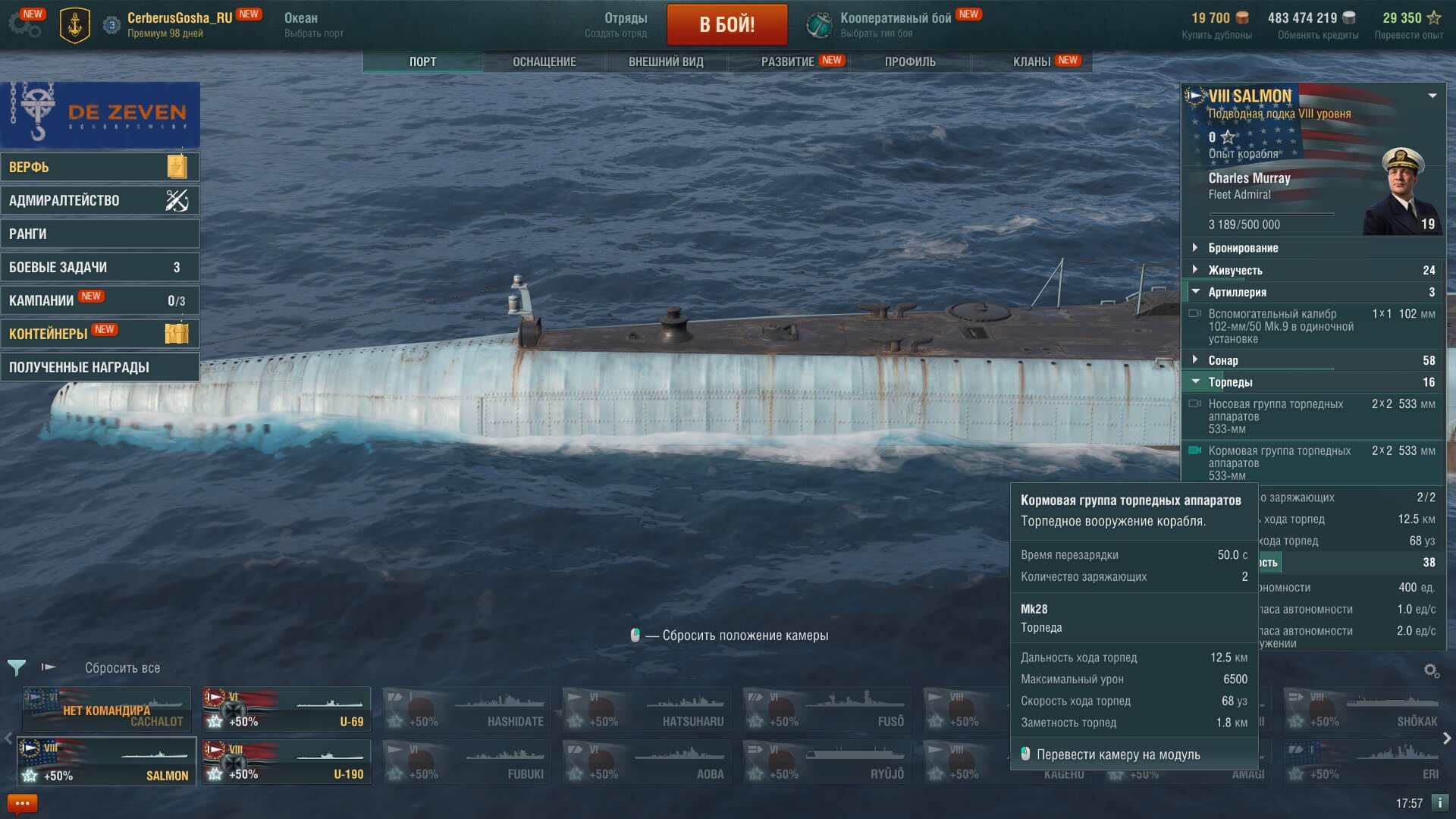Expand the Бронирование section
The image size is (1456, 819).
tap(1313, 248)
